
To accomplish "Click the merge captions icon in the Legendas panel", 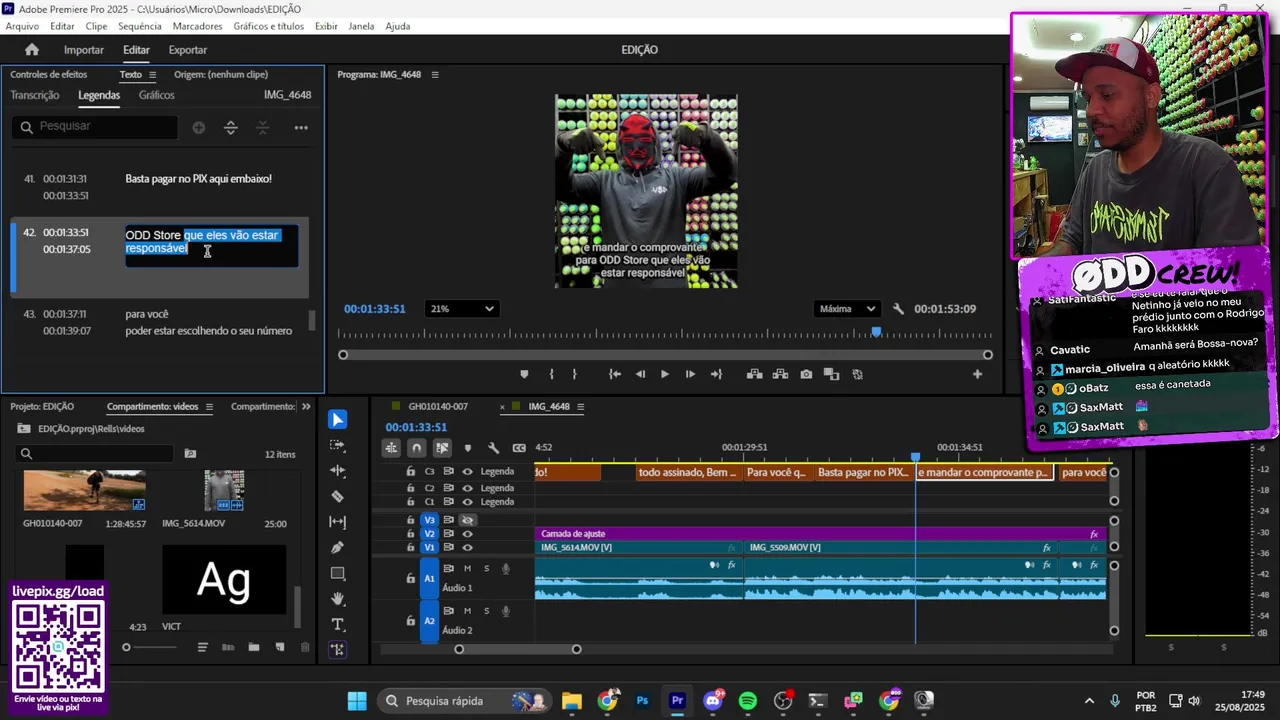I will pos(263,128).
